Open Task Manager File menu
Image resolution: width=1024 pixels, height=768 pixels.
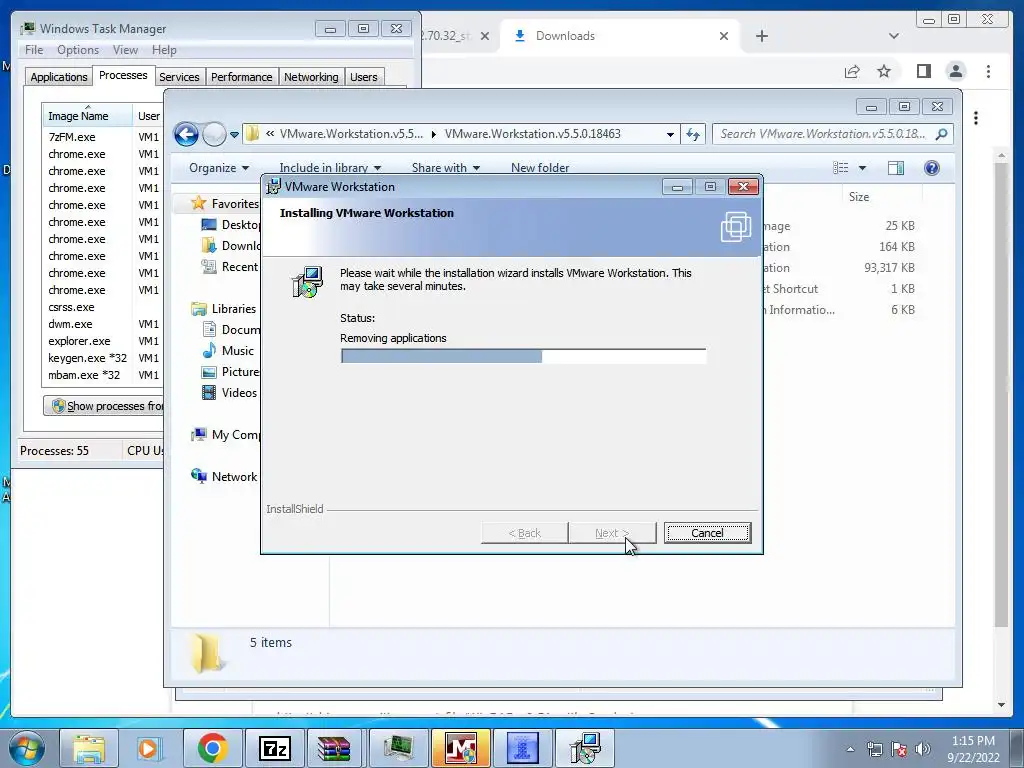click(x=34, y=50)
